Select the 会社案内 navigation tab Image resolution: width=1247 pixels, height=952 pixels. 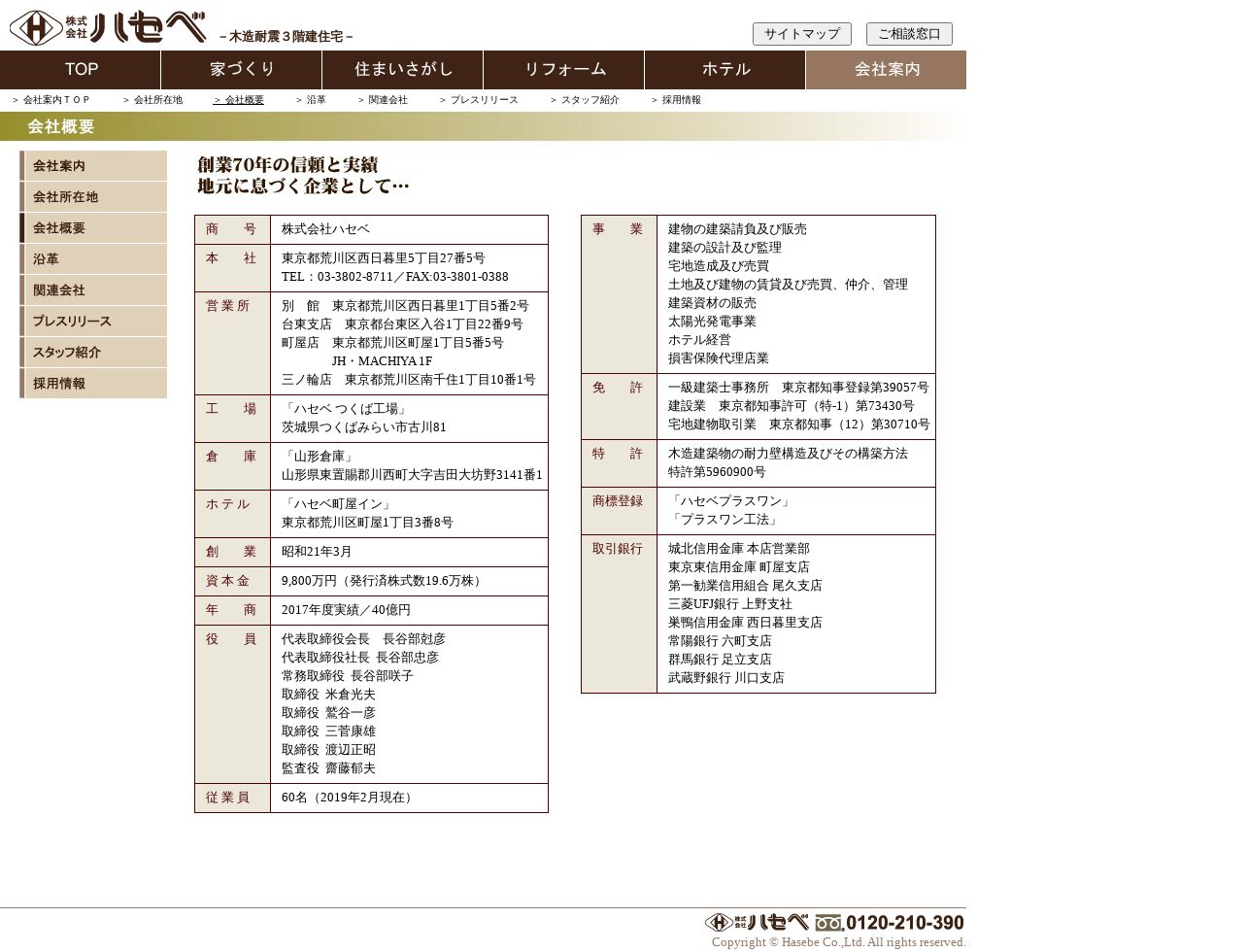point(886,70)
